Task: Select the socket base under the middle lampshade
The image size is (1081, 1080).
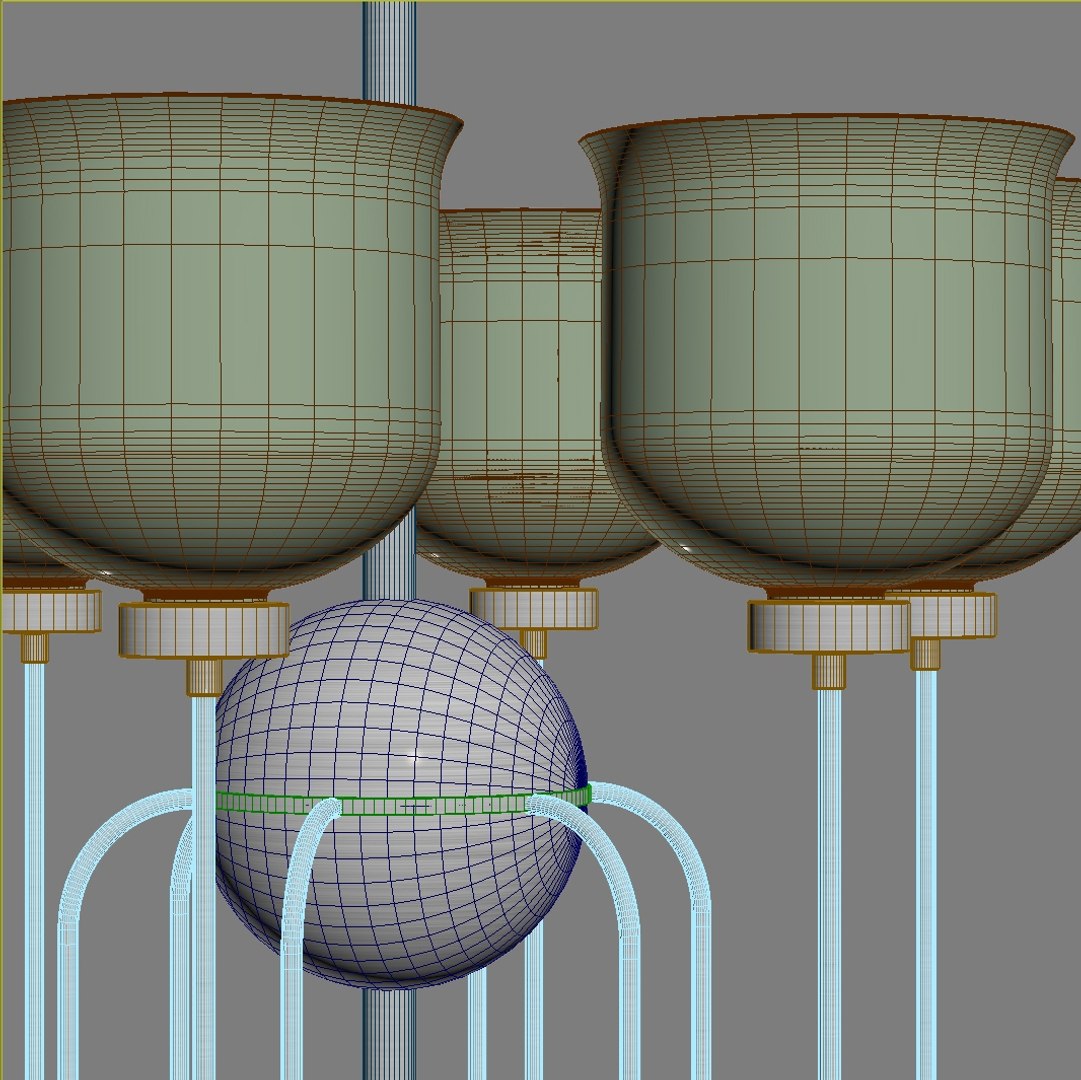Action: pyautogui.click(x=534, y=608)
